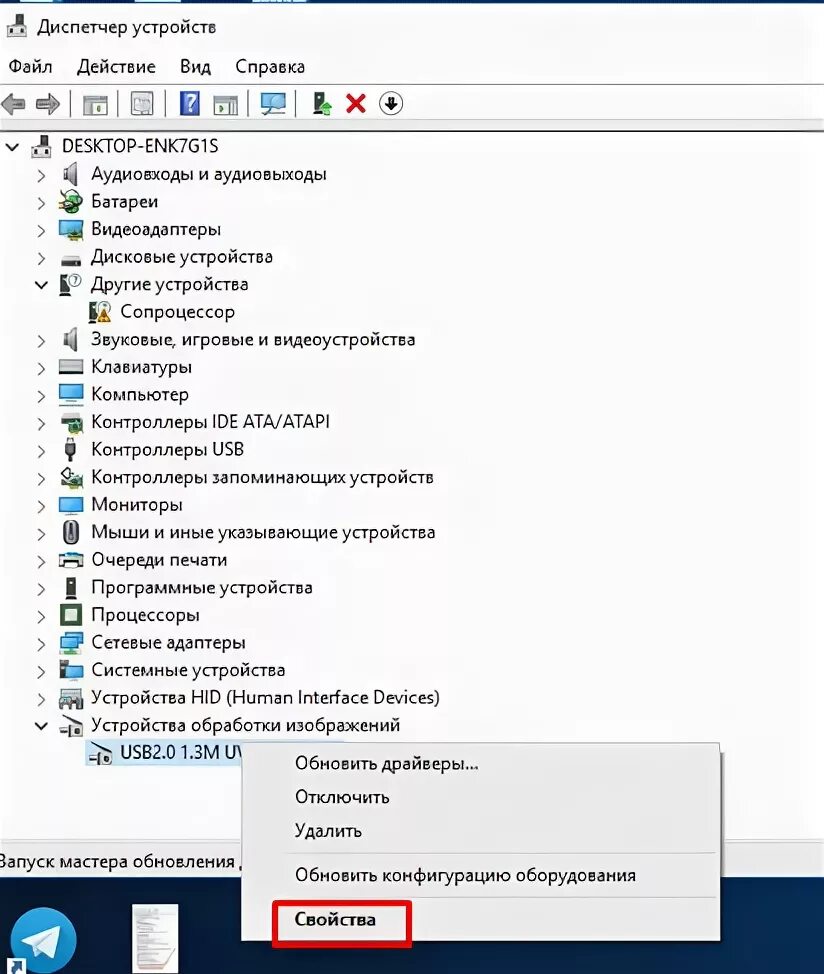
Task: Select the Сопроцессор device label
Action: tap(178, 312)
